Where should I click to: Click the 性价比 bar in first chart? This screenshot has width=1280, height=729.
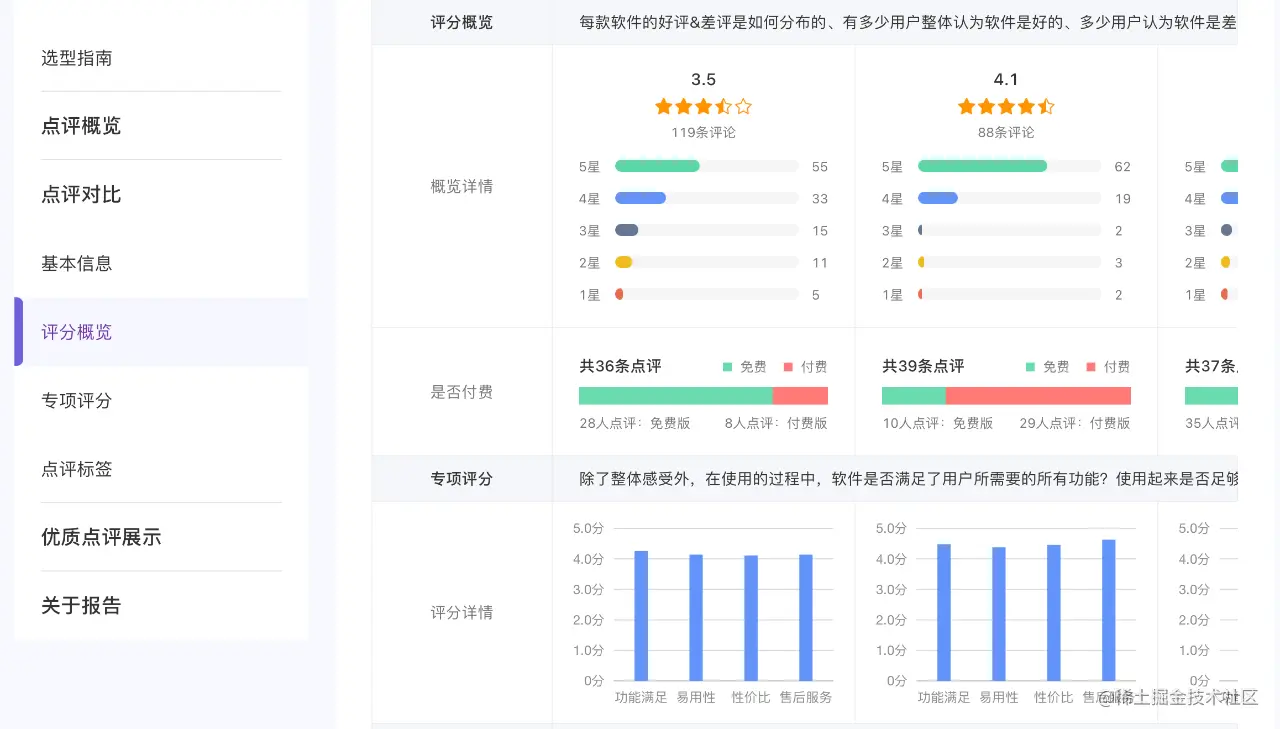pyautogui.click(x=751, y=618)
